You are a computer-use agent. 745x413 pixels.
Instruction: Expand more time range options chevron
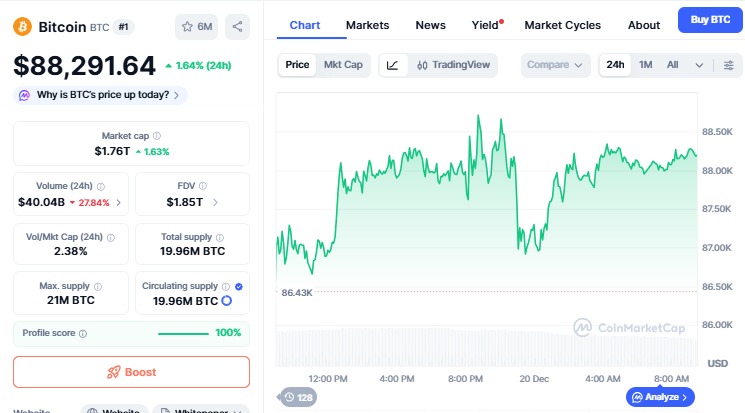[x=699, y=65]
